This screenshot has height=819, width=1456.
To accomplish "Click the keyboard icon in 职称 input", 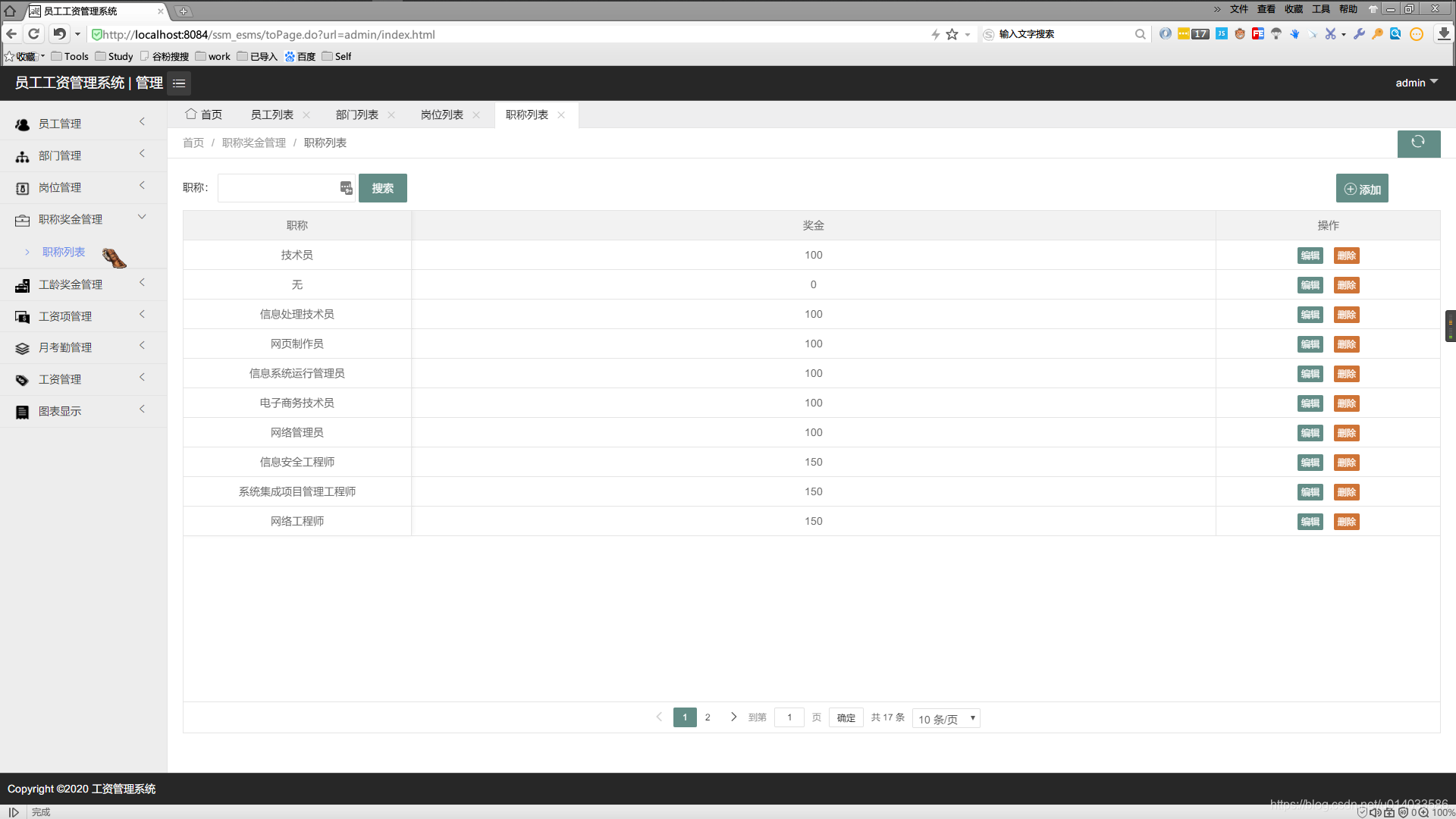I will click(x=347, y=188).
